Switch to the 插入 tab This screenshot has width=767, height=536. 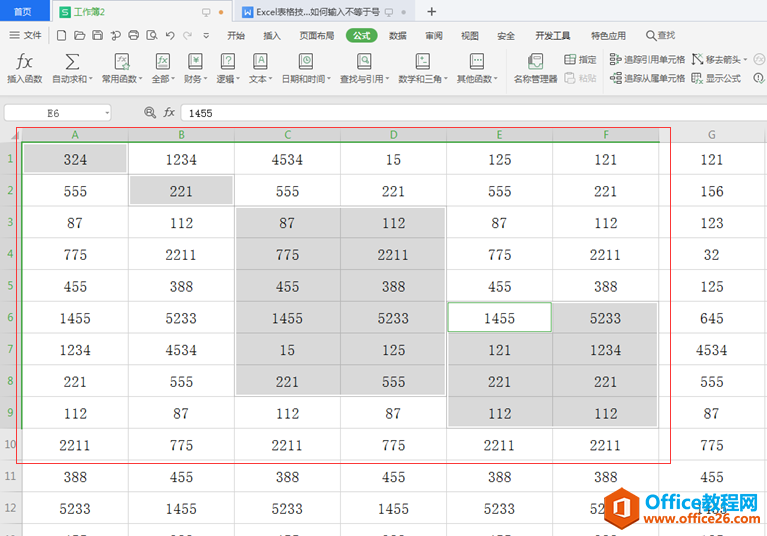coord(271,35)
